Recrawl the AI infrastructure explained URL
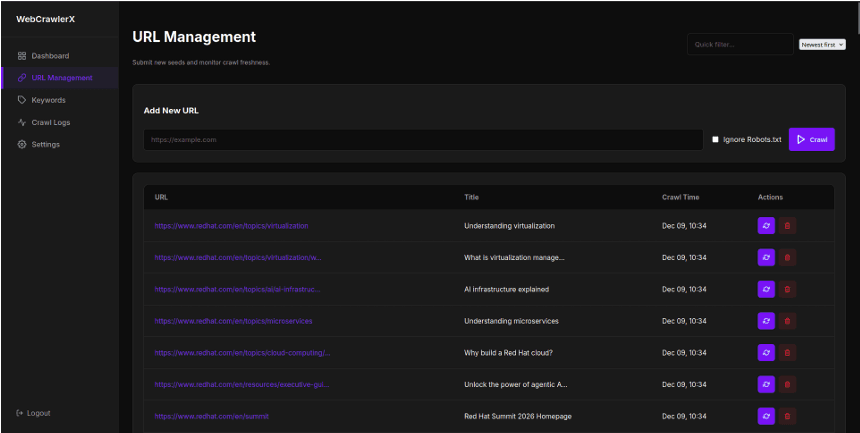The height and width of the screenshot is (433, 860). (766, 289)
